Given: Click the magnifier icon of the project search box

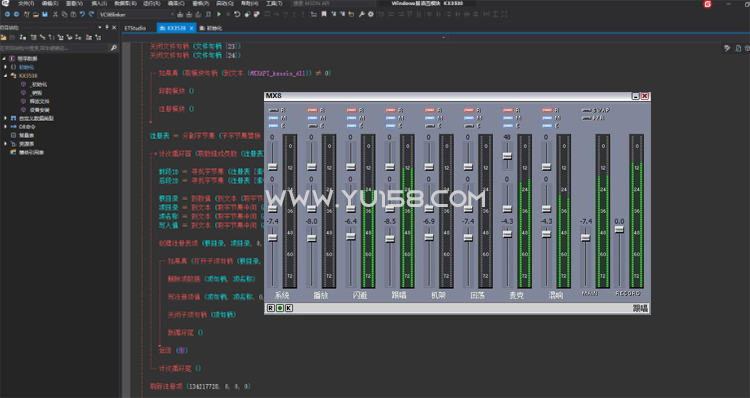Looking at the screenshot, I should 113,48.
